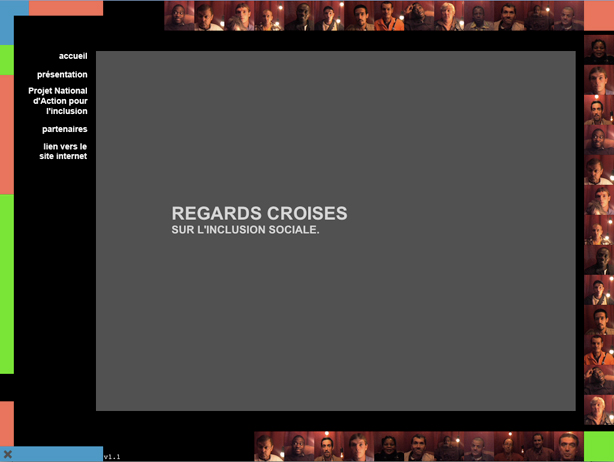
Task: Open right column portrait of man wearing glasses
Action: point(599,140)
